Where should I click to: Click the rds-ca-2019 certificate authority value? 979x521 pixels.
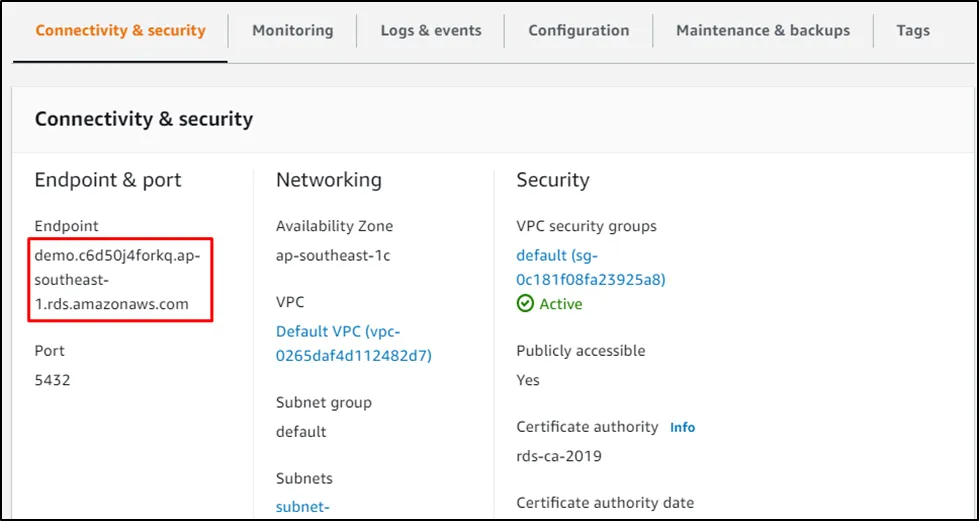558,456
